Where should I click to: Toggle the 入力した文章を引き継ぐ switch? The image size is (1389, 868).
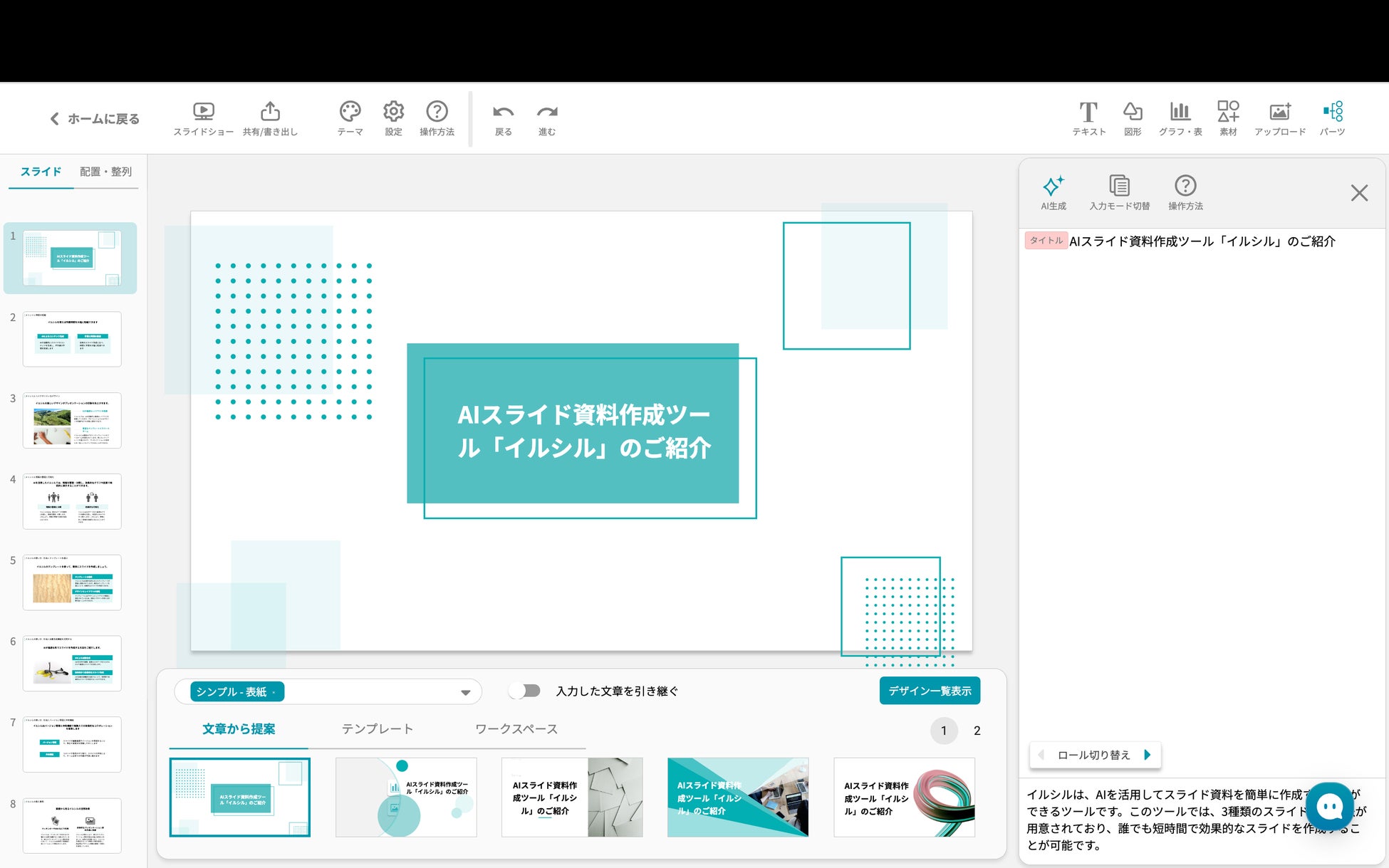[525, 691]
